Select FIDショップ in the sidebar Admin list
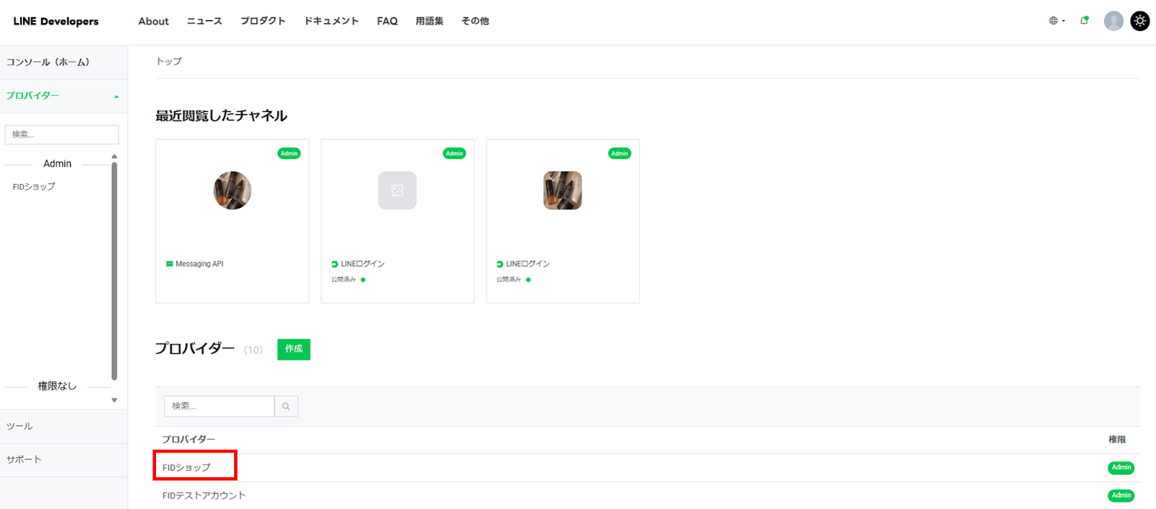Screen dimensions: 1156x509 tap(34, 187)
